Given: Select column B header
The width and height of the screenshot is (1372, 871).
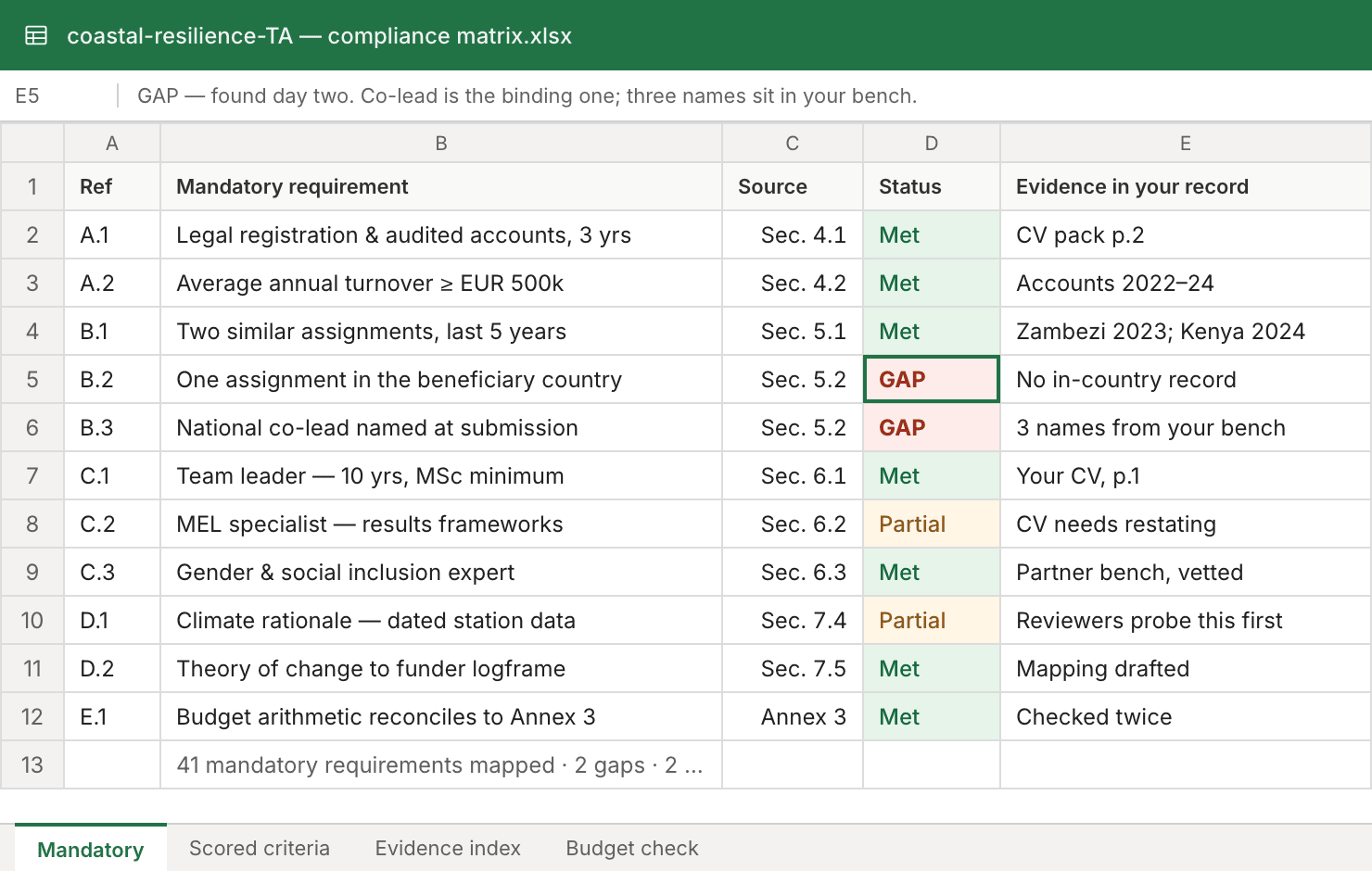Looking at the screenshot, I should click(x=441, y=144).
